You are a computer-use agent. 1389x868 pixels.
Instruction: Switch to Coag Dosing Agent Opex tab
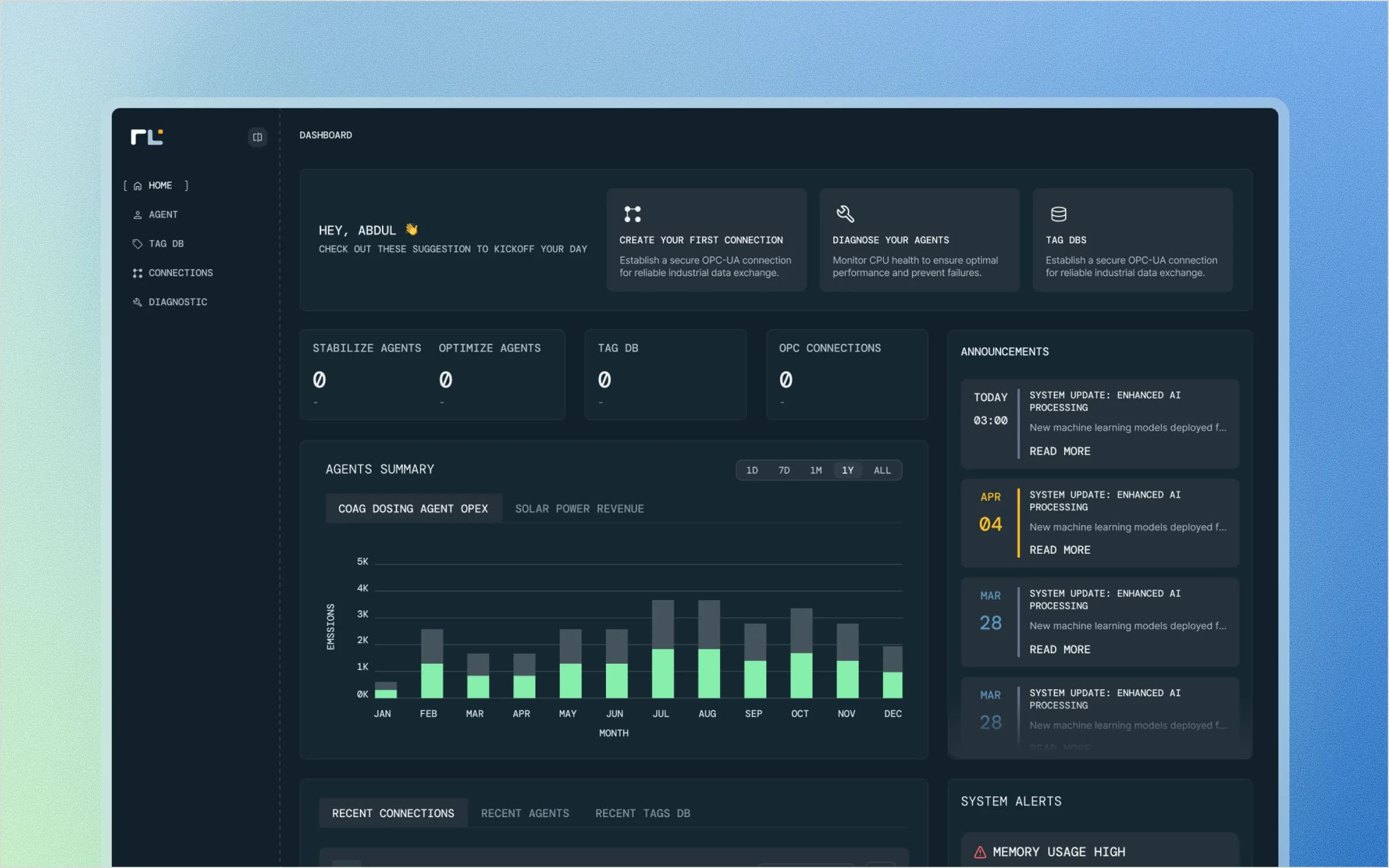click(413, 509)
